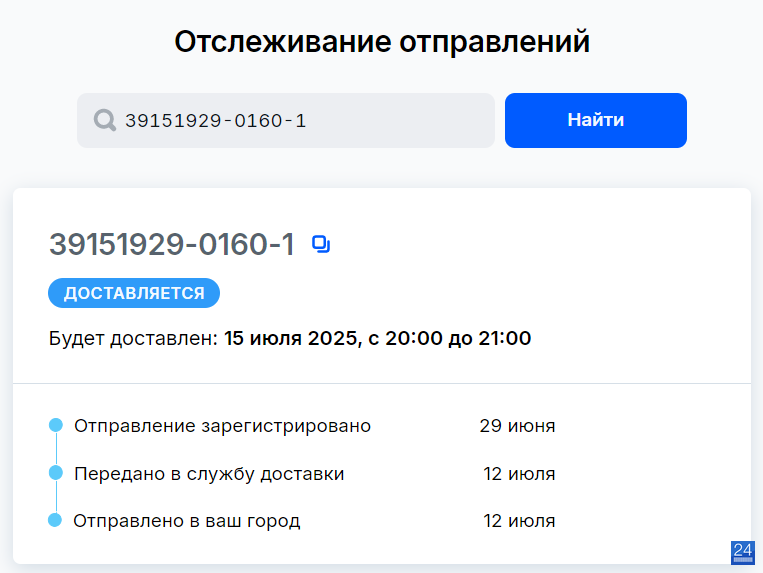Click the Передано в службу доставки entry

point(209,474)
